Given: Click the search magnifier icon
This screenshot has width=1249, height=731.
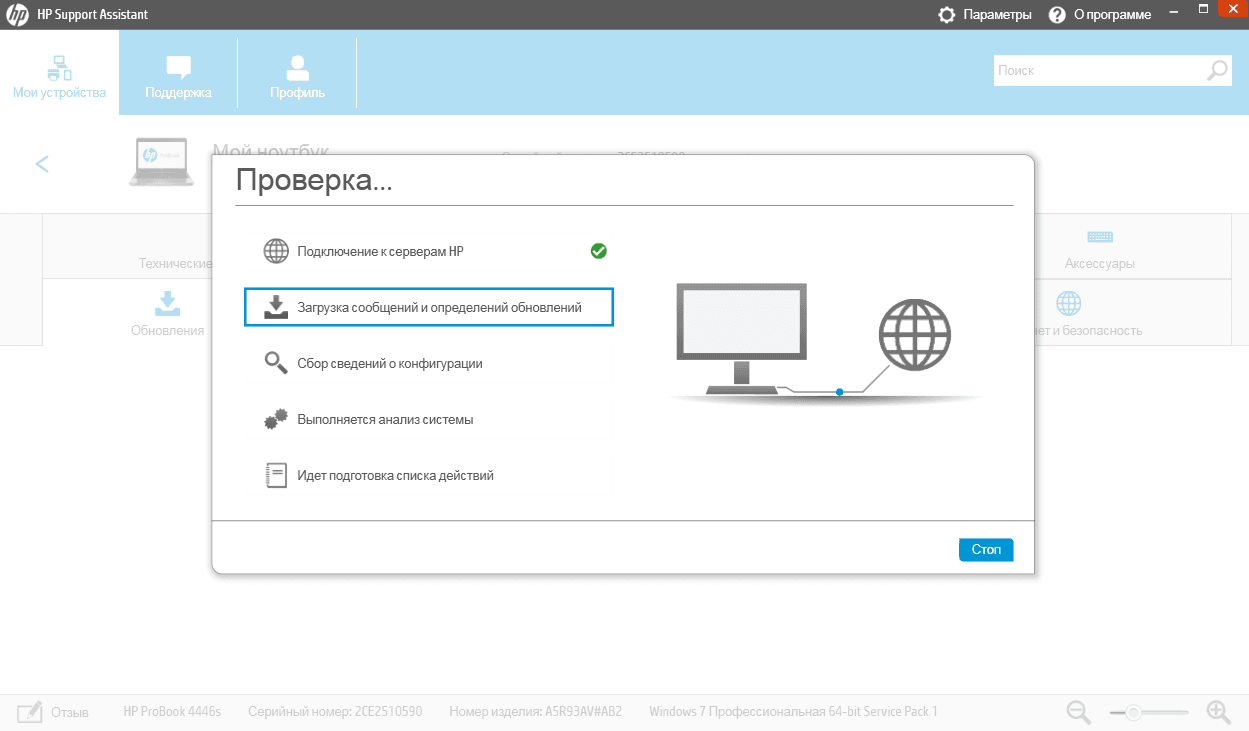Looking at the screenshot, I should click(x=1217, y=71).
